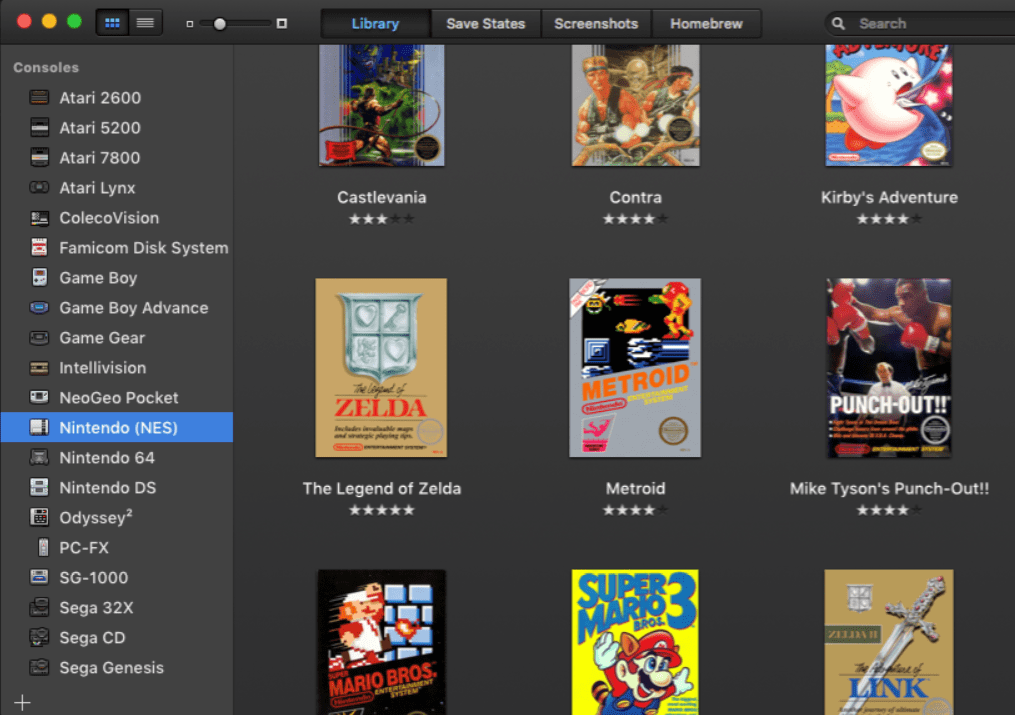Select the Nintendo DS console icon
This screenshot has width=1015, height=715.
39,487
